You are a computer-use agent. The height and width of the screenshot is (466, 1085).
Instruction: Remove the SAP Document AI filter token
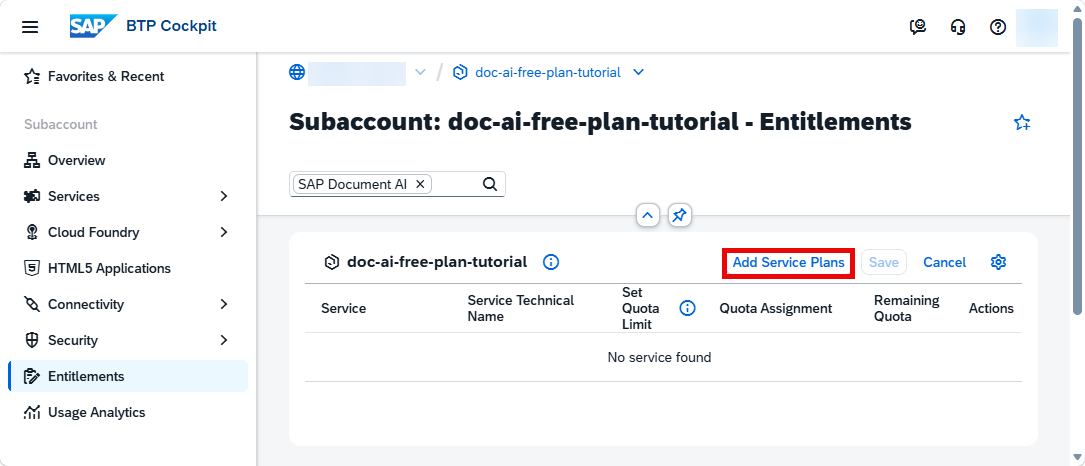(x=419, y=184)
